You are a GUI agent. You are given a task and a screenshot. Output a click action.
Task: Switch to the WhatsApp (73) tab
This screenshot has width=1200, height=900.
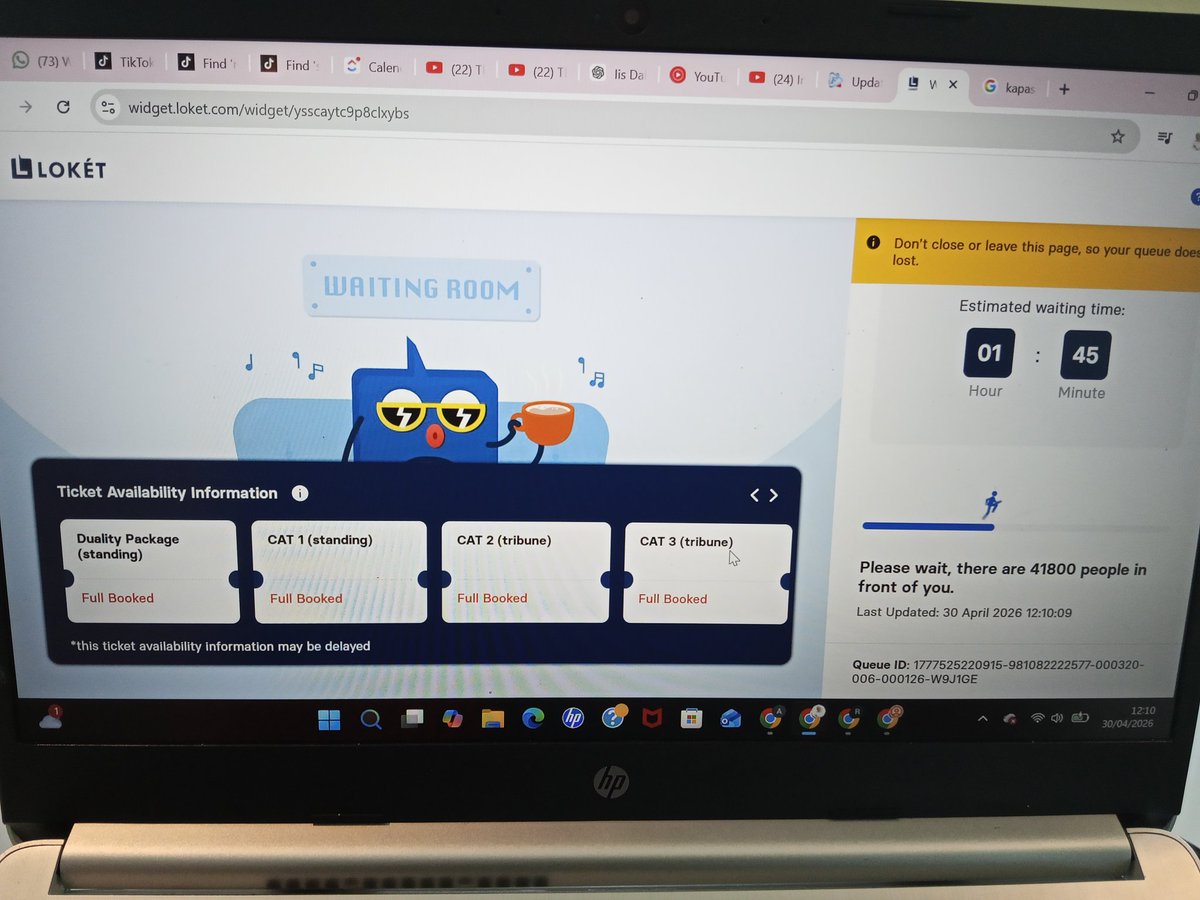tap(41, 61)
